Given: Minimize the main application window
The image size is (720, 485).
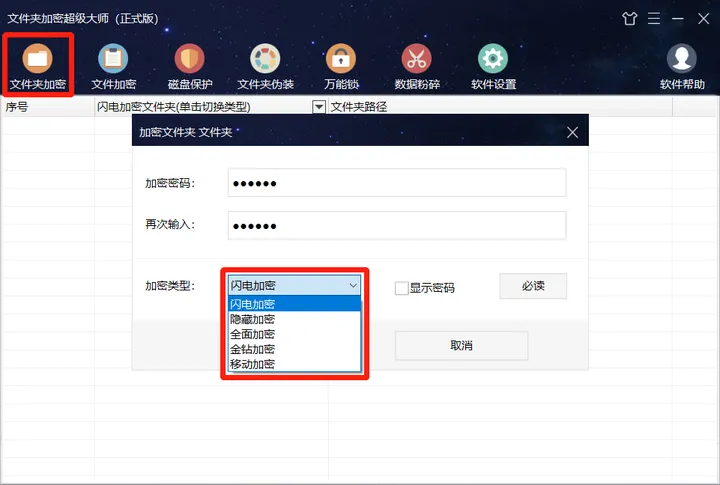Looking at the screenshot, I should point(678,19).
